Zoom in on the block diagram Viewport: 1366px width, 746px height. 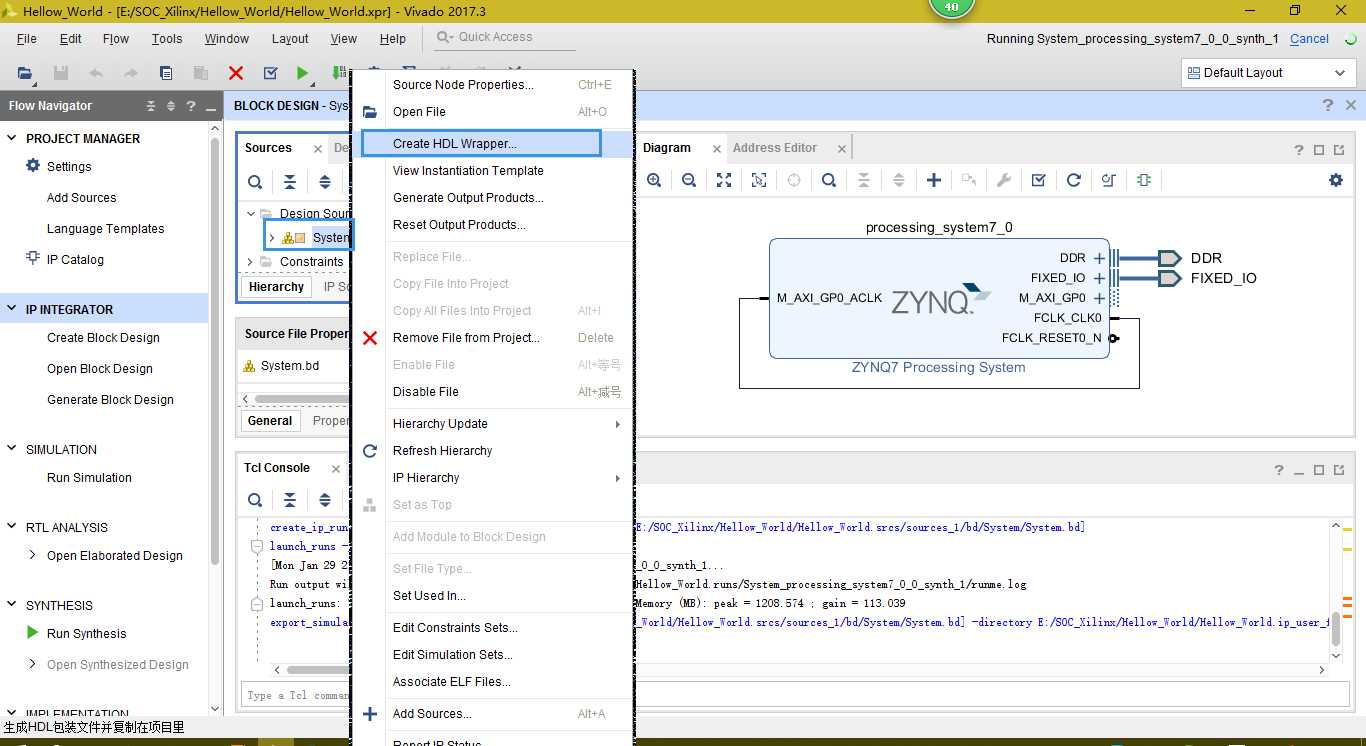pos(654,180)
